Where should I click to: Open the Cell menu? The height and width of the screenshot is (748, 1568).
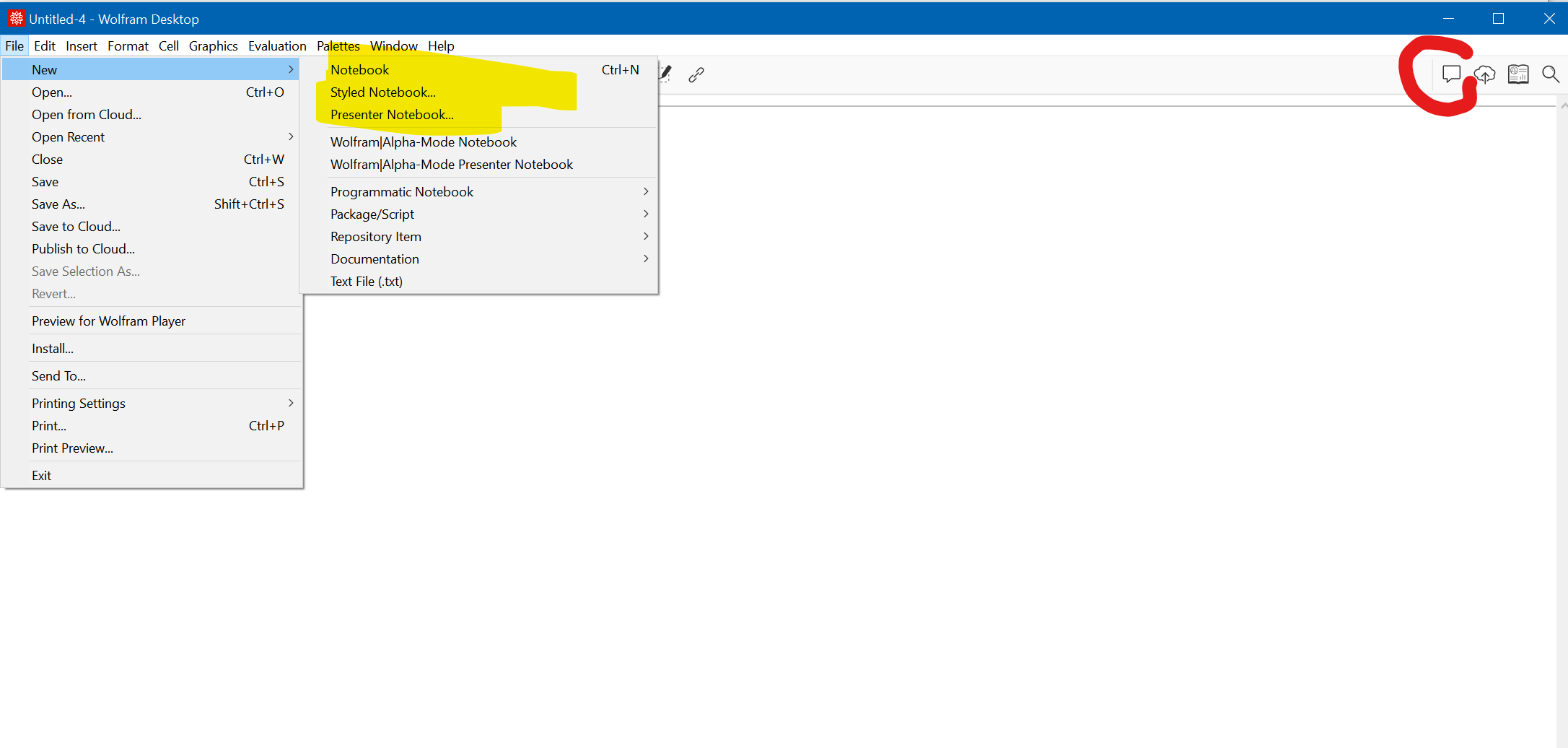[x=169, y=46]
